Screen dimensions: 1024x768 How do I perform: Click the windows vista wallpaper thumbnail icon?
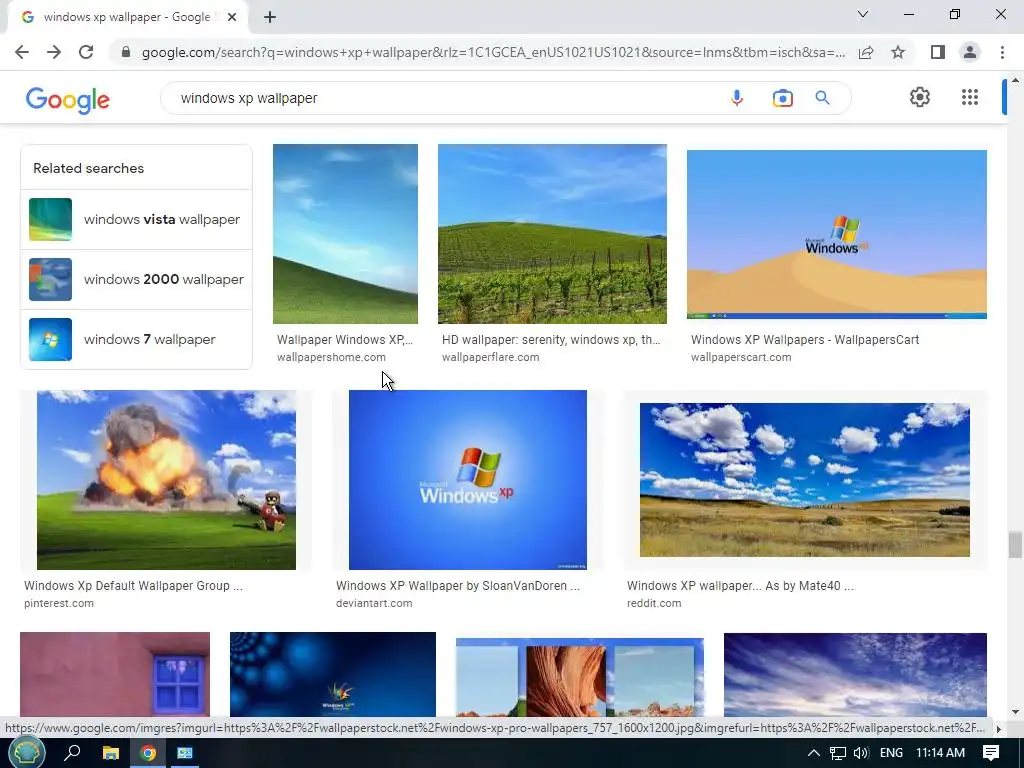coord(50,219)
